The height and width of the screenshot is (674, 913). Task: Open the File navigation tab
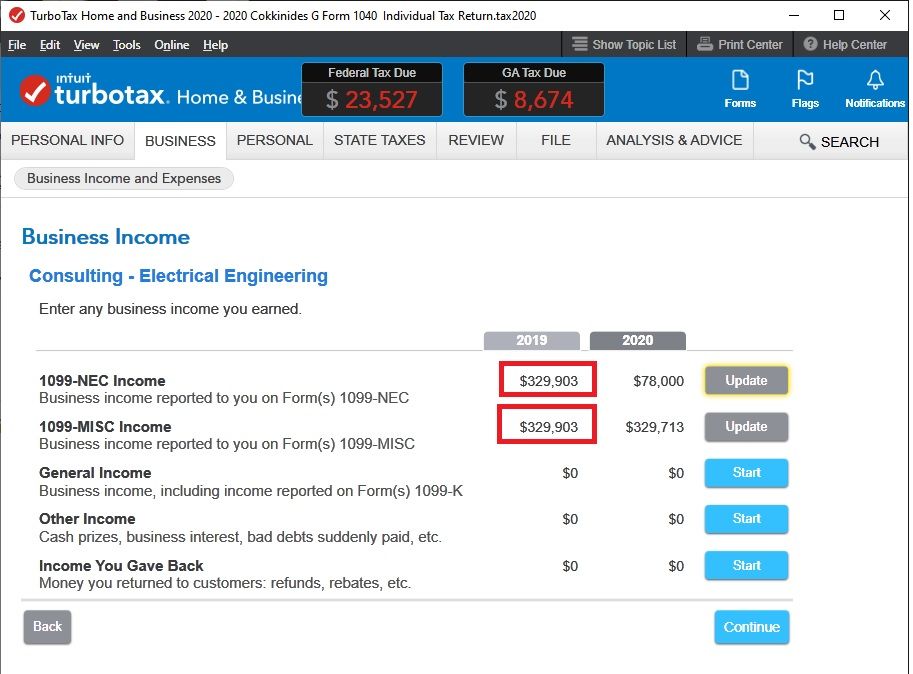point(556,140)
